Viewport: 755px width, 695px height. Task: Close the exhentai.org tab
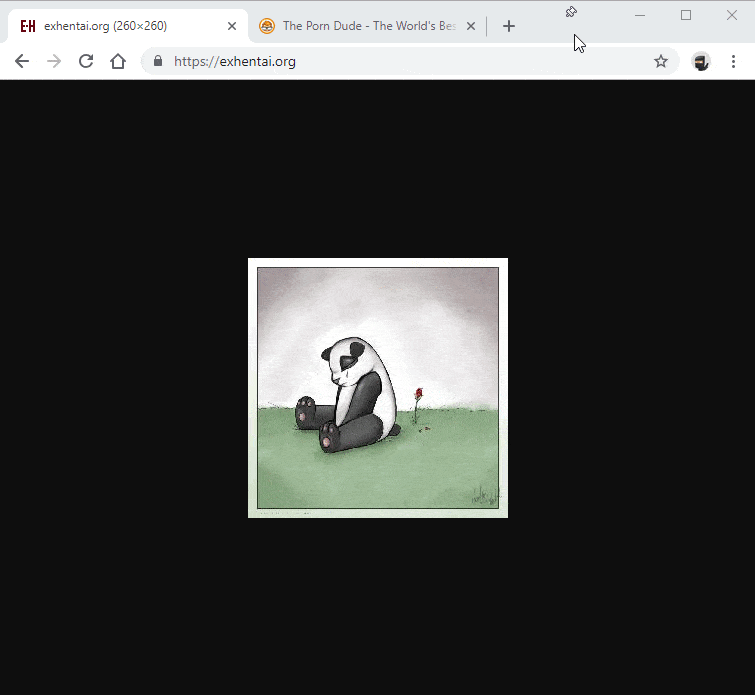pyautogui.click(x=232, y=26)
